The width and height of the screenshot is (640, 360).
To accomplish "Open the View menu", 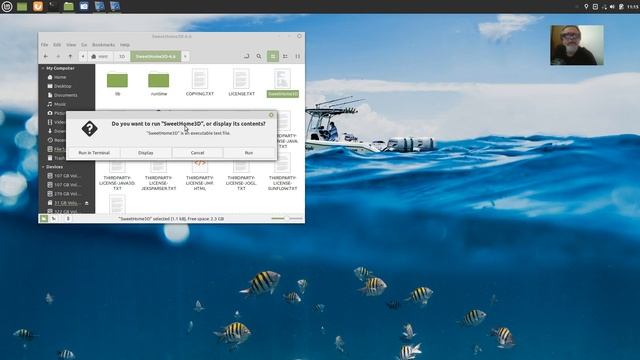I will [x=71, y=44].
